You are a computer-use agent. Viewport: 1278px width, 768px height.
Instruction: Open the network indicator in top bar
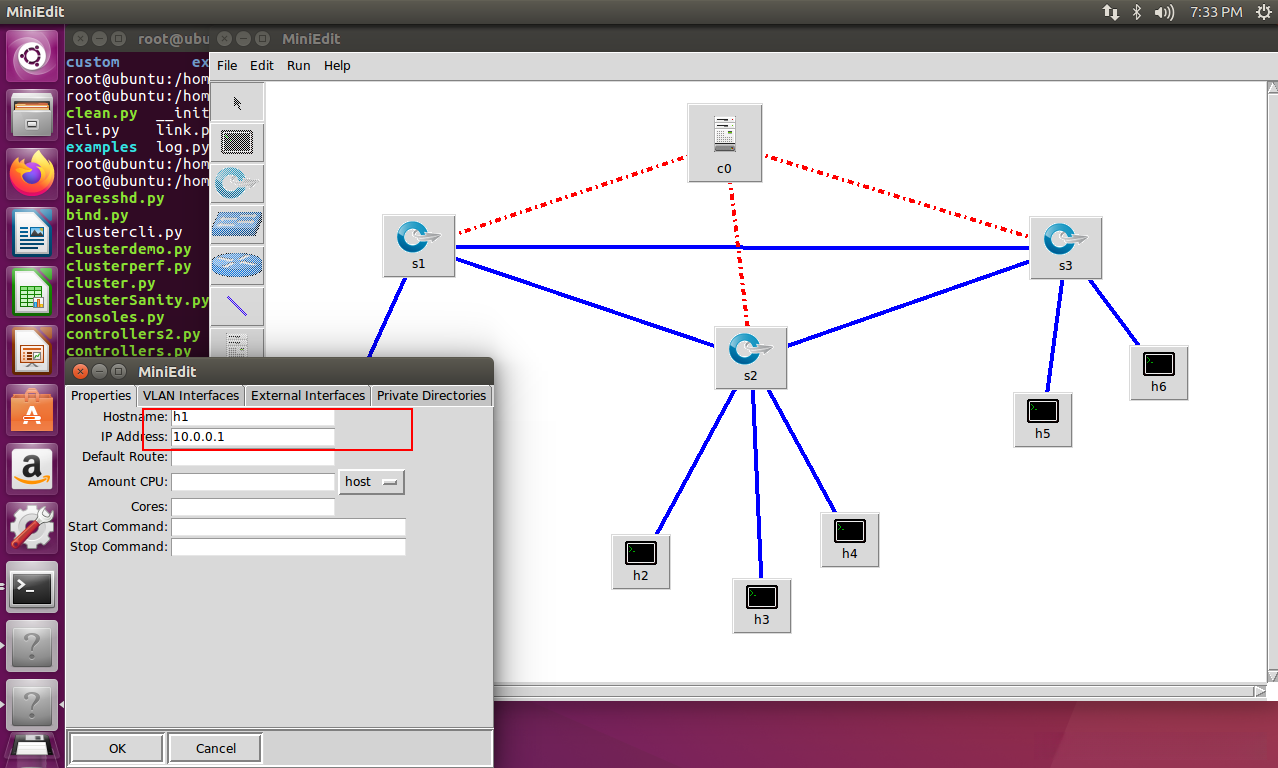point(1111,12)
